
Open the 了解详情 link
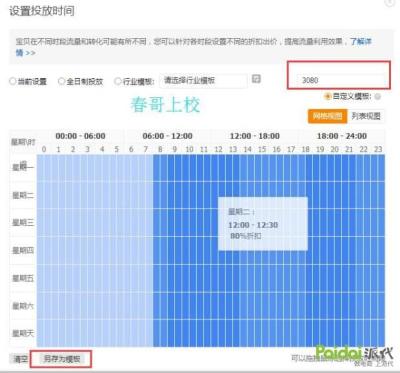[361, 42]
